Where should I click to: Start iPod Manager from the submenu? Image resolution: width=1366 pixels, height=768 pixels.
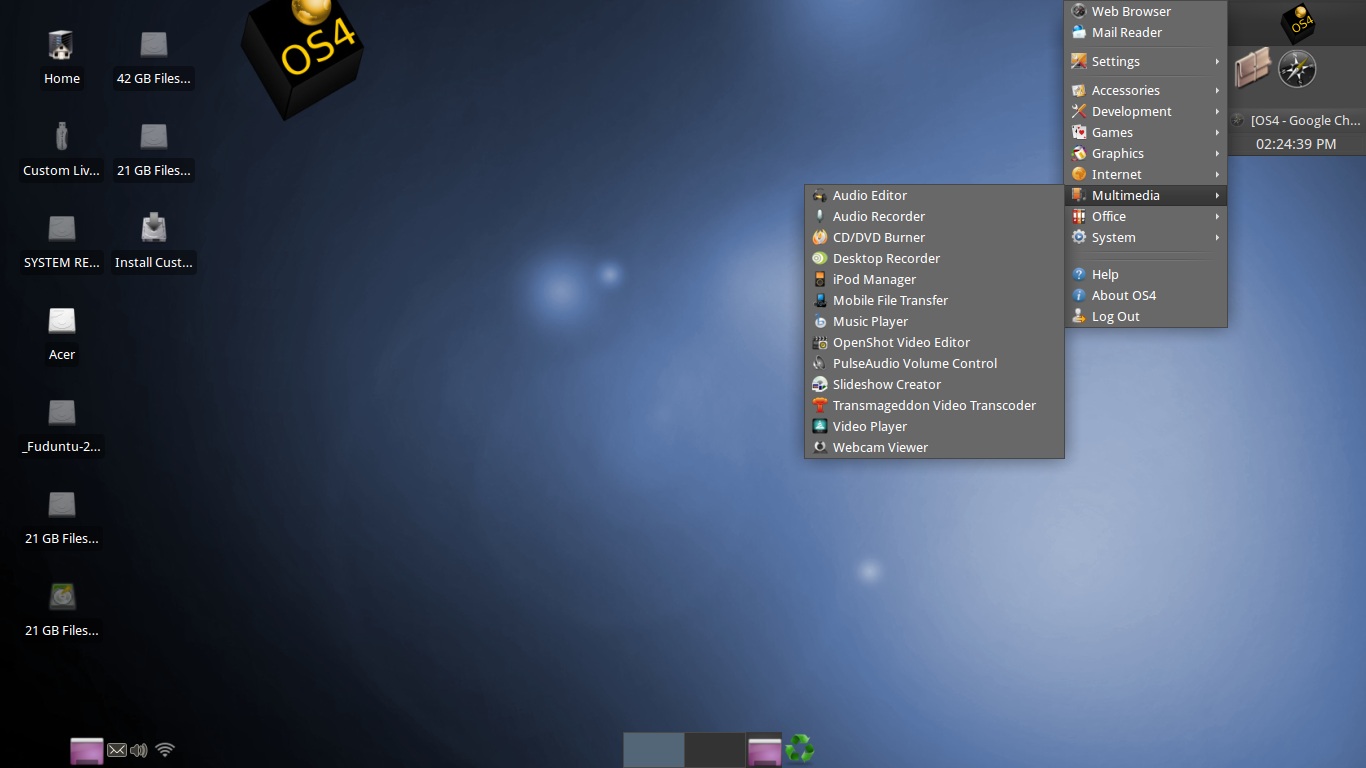[x=934, y=280]
